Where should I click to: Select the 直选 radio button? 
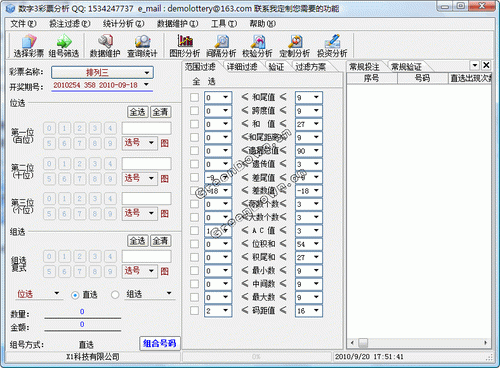click(75, 295)
